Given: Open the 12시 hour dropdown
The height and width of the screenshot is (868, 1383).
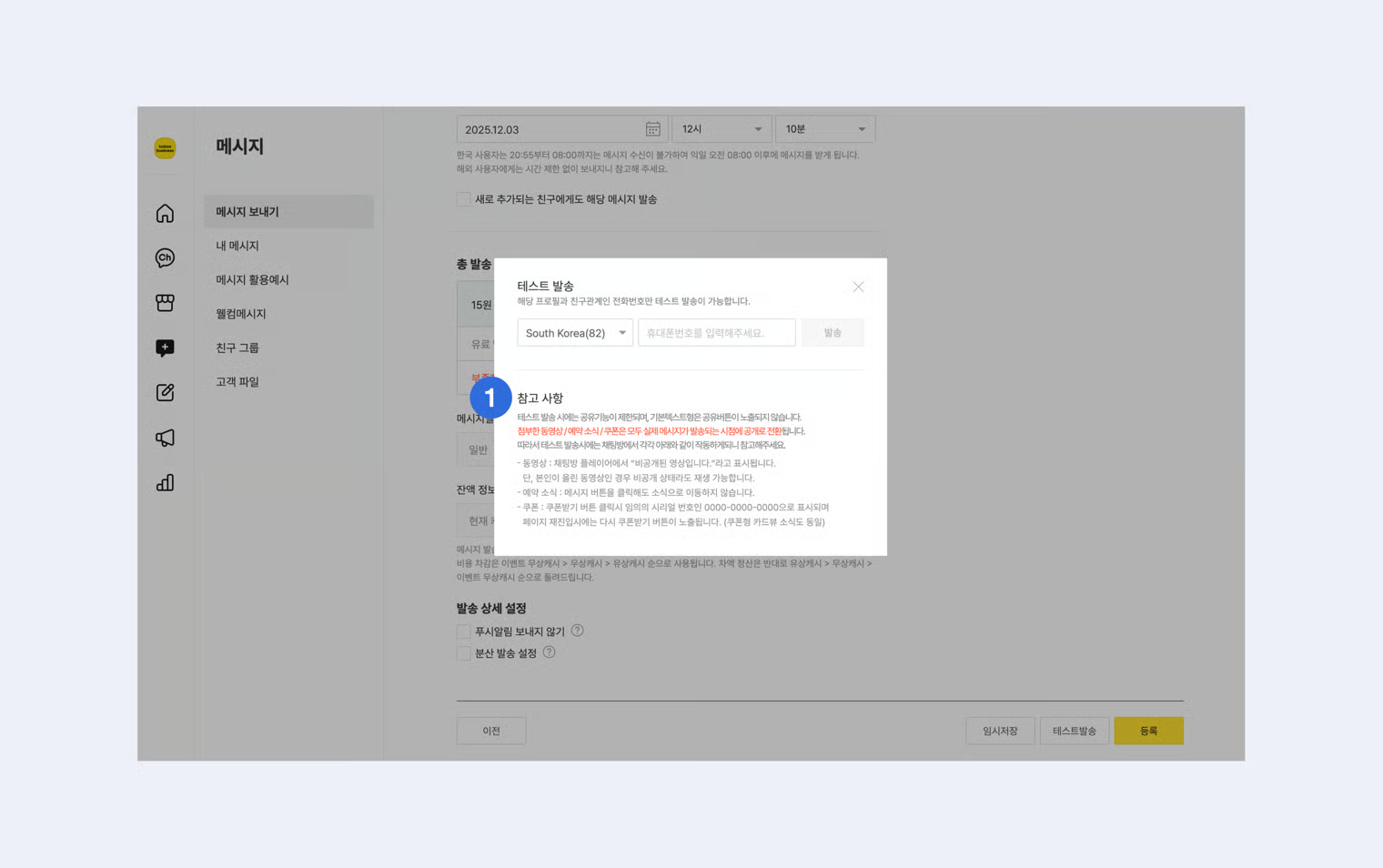Looking at the screenshot, I should tap(722, 129).
